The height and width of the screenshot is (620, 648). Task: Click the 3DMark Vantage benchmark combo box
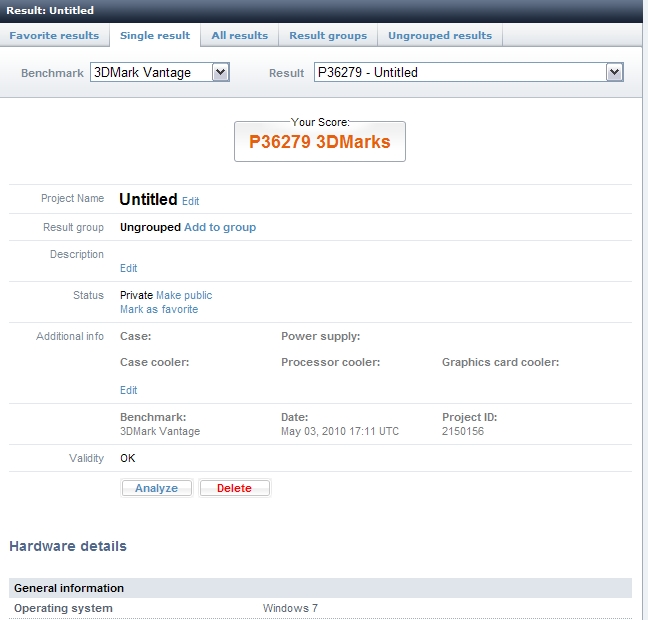(x=160, y=72)
